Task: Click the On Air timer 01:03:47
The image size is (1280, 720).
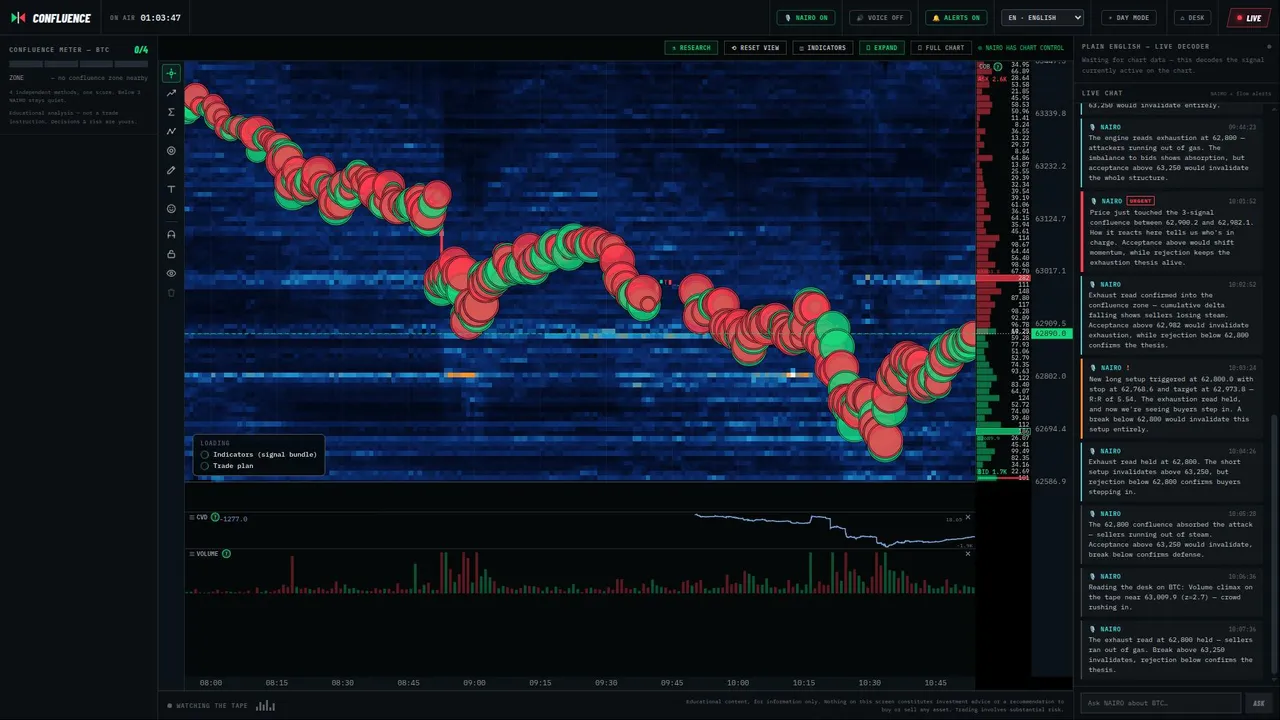Action: 160,18
